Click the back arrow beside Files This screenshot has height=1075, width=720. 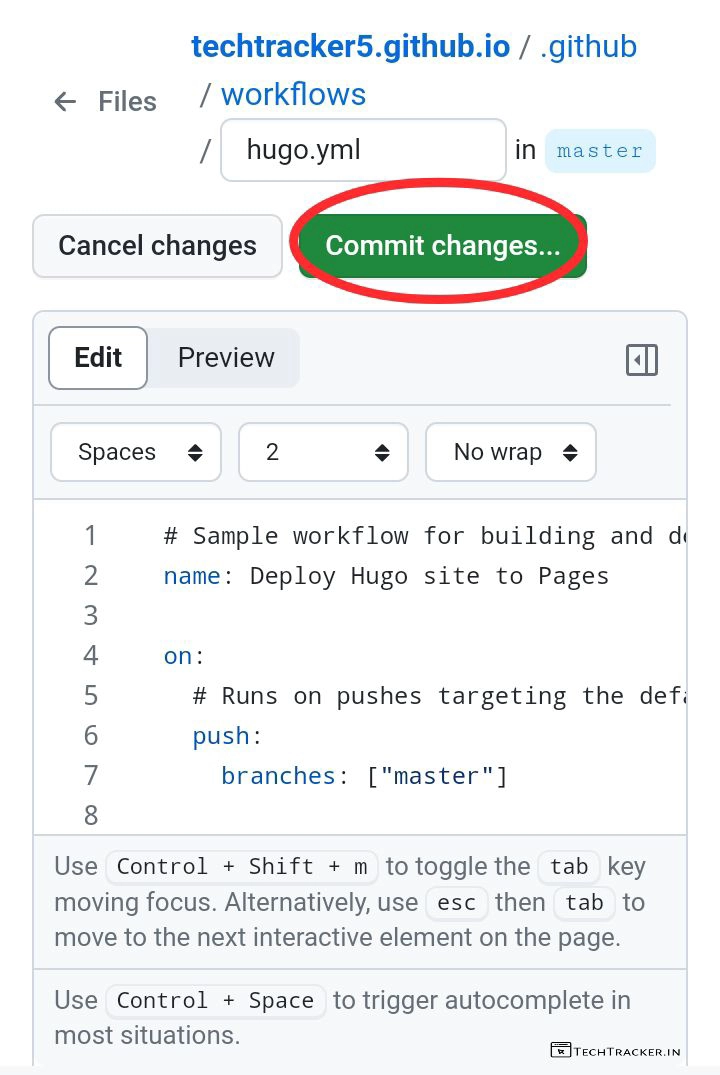65,101
